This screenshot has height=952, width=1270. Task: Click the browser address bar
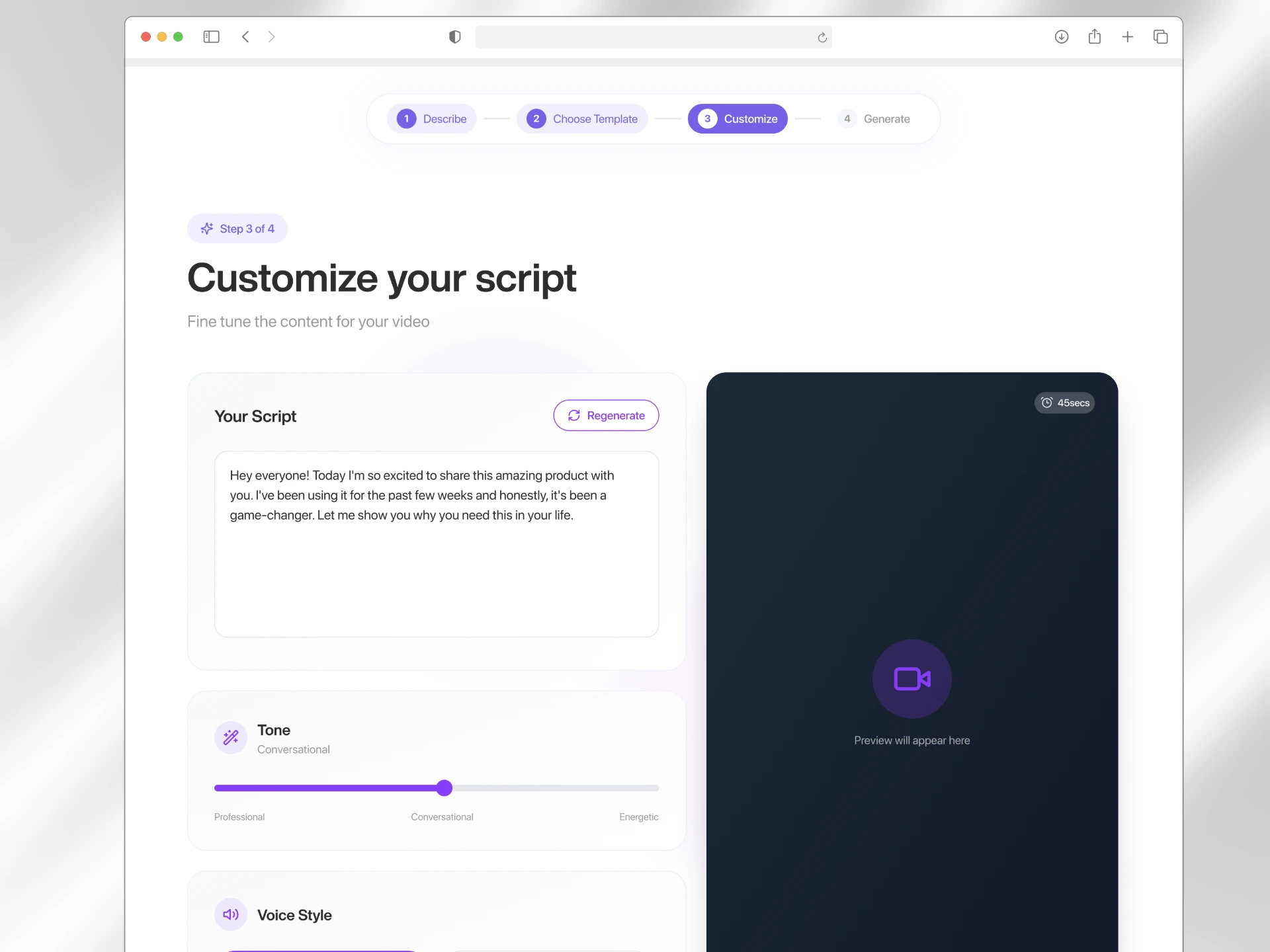654,37
